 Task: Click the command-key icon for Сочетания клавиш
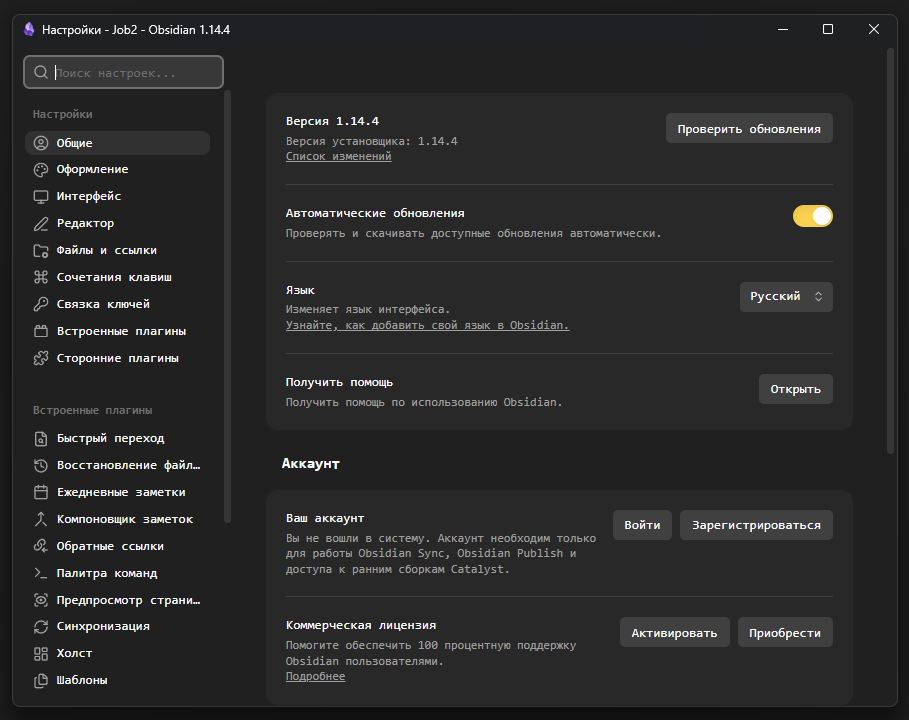tap(41, 277)
